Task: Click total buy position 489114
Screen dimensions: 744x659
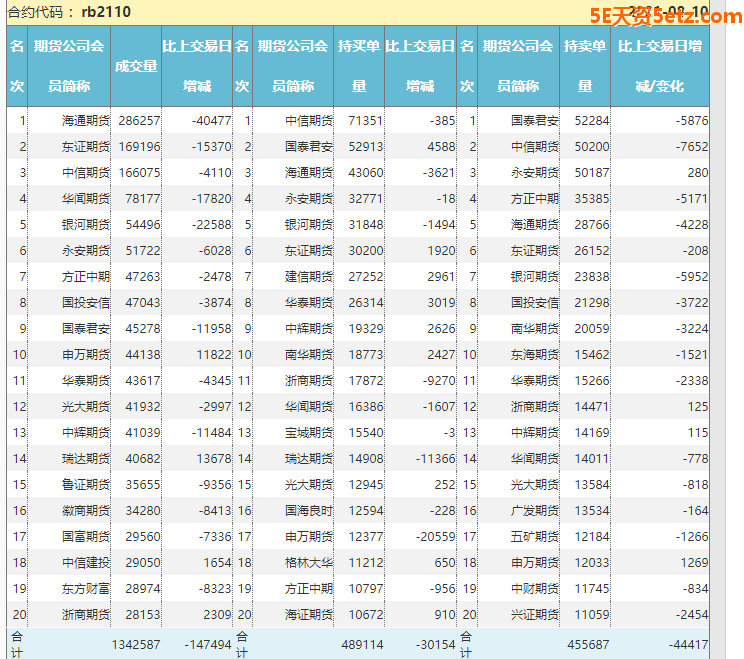Action: (362, 645)
